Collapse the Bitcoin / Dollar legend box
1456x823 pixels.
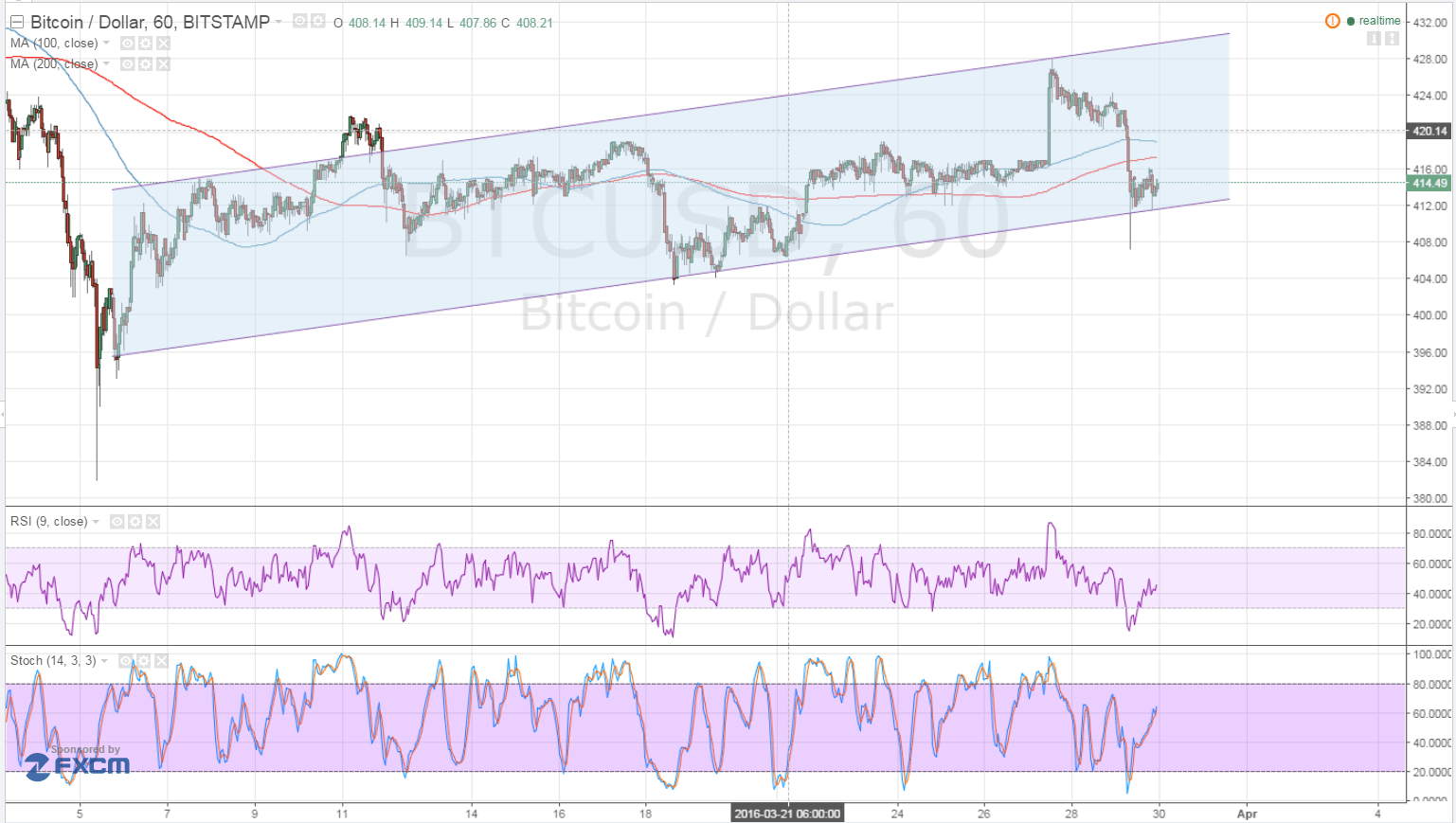(16, 22)
